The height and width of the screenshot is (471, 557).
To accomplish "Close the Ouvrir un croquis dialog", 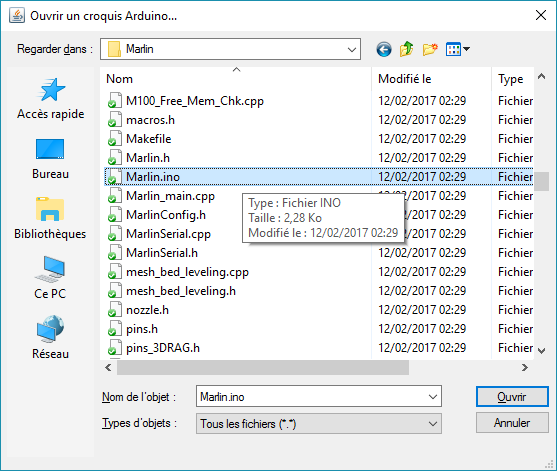I will pos(541,15).
